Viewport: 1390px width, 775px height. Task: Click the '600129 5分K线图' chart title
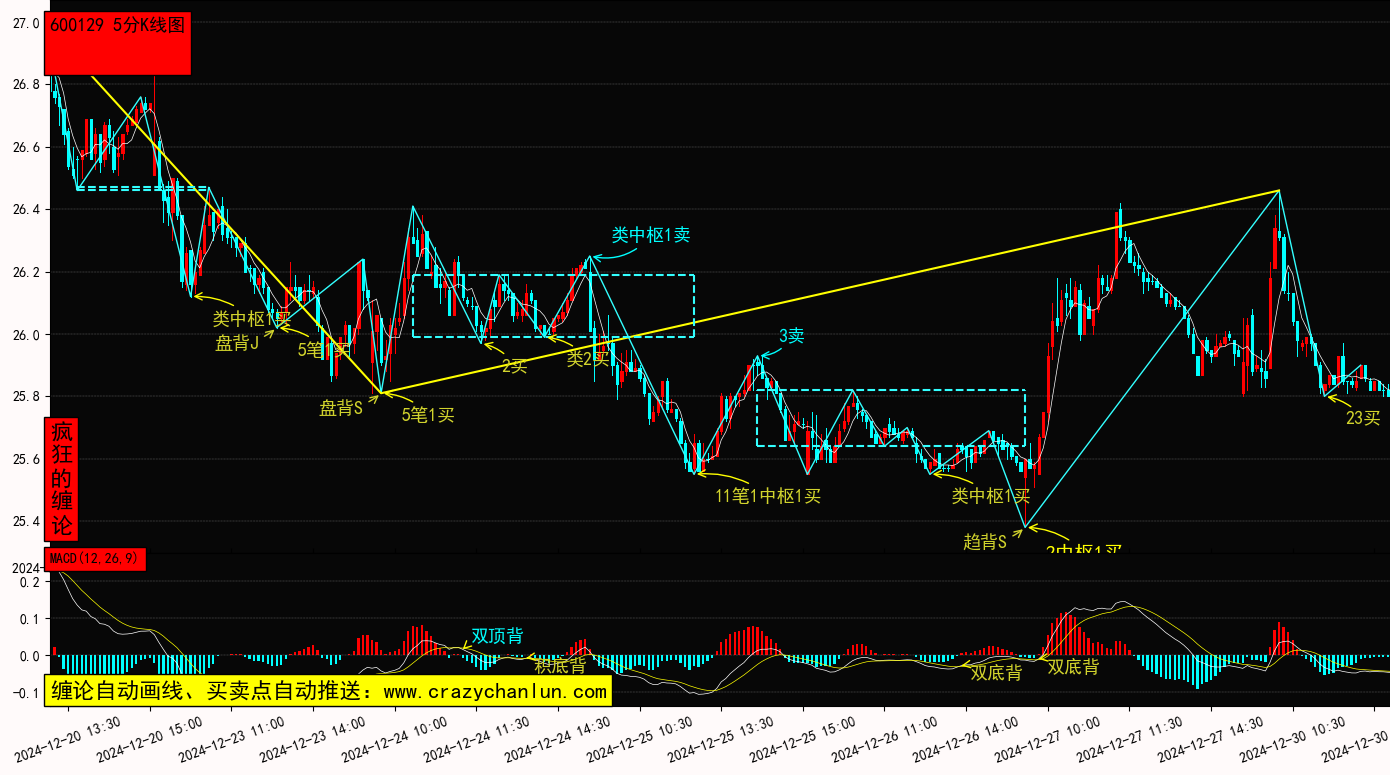(x=118, y=43)
